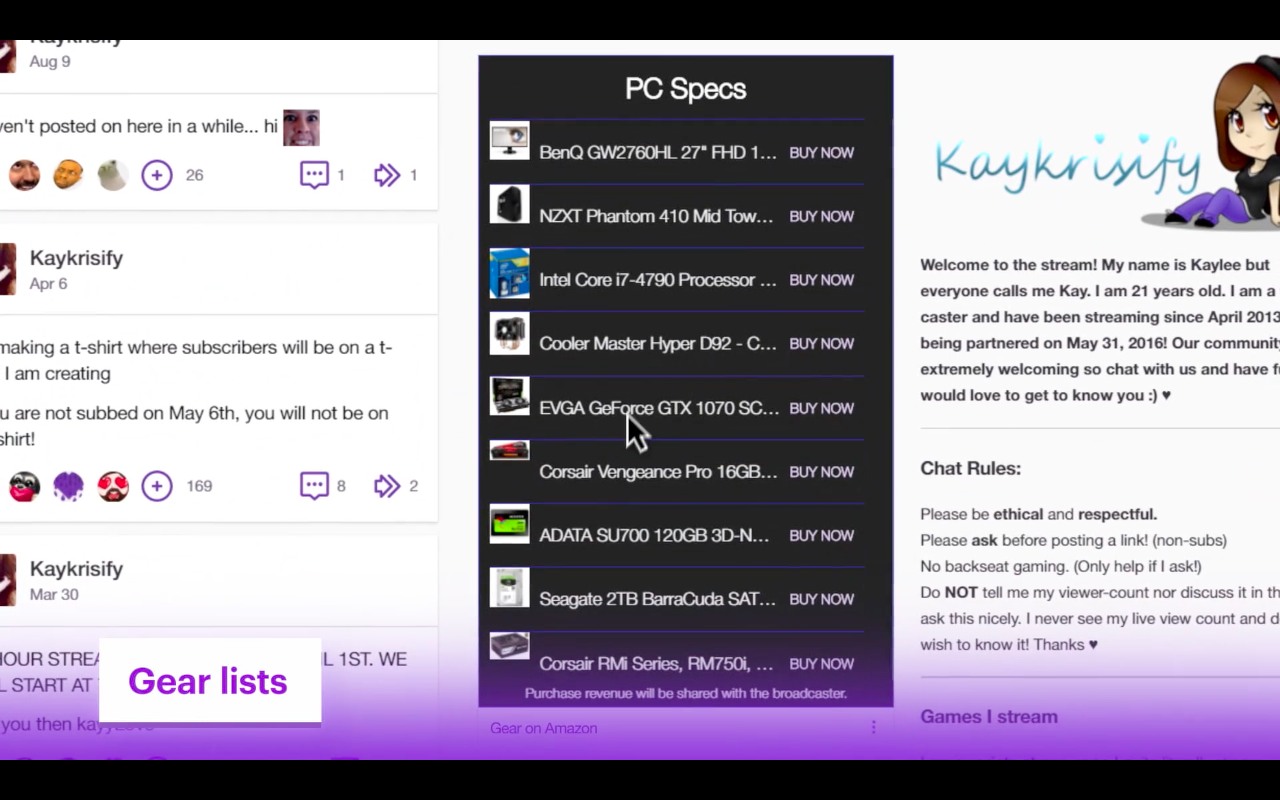The image size is (1280, 800).
Task: Click the Chat Rules heading
Action: [970, 468]
